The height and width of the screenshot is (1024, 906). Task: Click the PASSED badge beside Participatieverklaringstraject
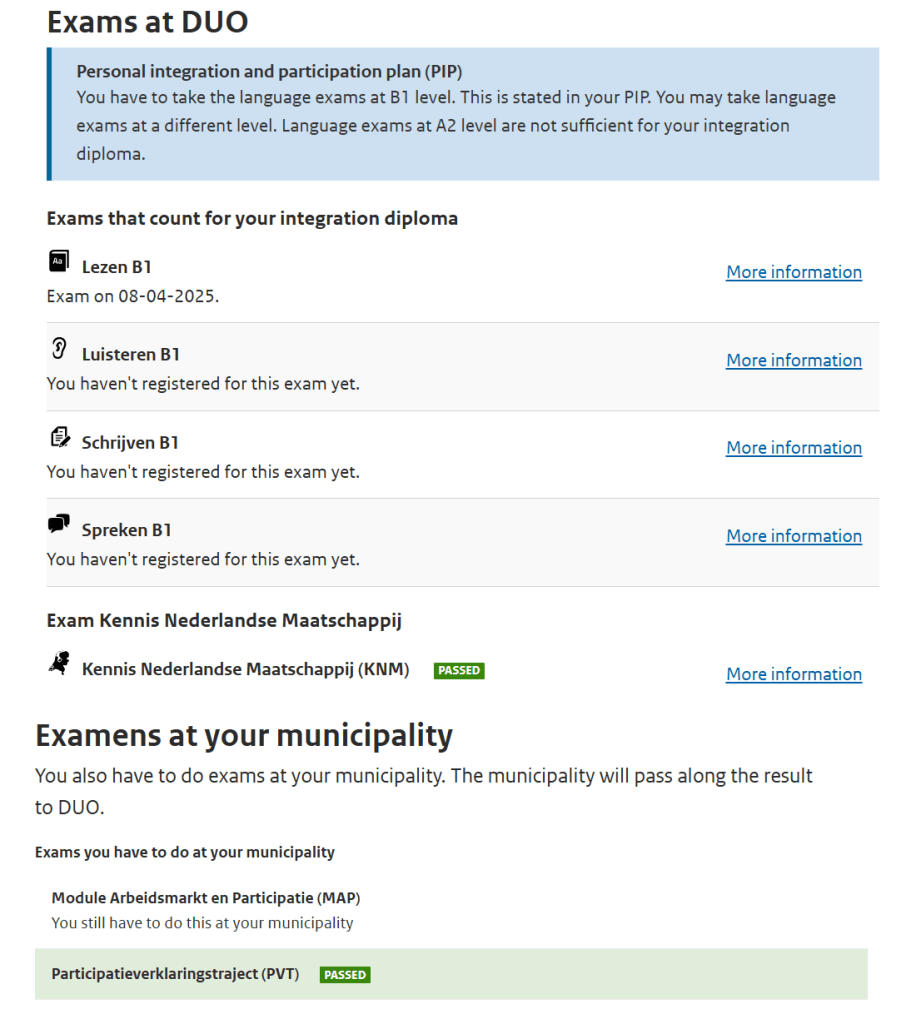(x=345, y=974)
